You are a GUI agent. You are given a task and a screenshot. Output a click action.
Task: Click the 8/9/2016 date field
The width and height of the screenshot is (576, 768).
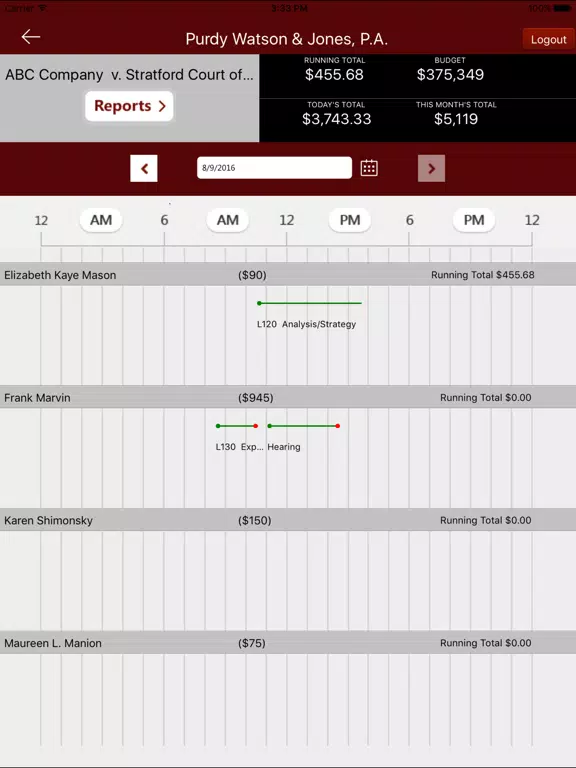[274, 168]
